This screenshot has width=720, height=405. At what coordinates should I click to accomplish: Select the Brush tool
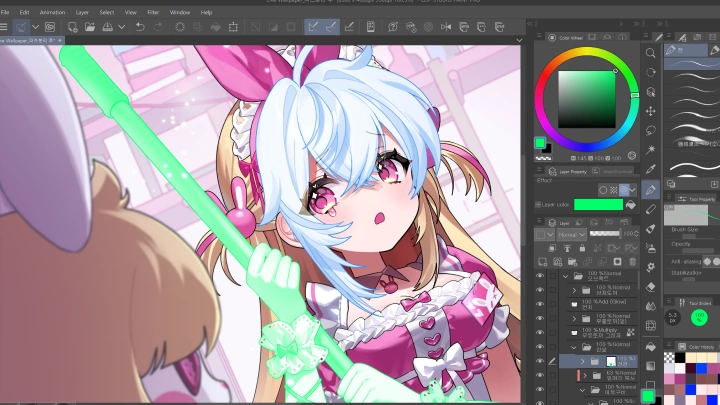(x=650, y=229)
